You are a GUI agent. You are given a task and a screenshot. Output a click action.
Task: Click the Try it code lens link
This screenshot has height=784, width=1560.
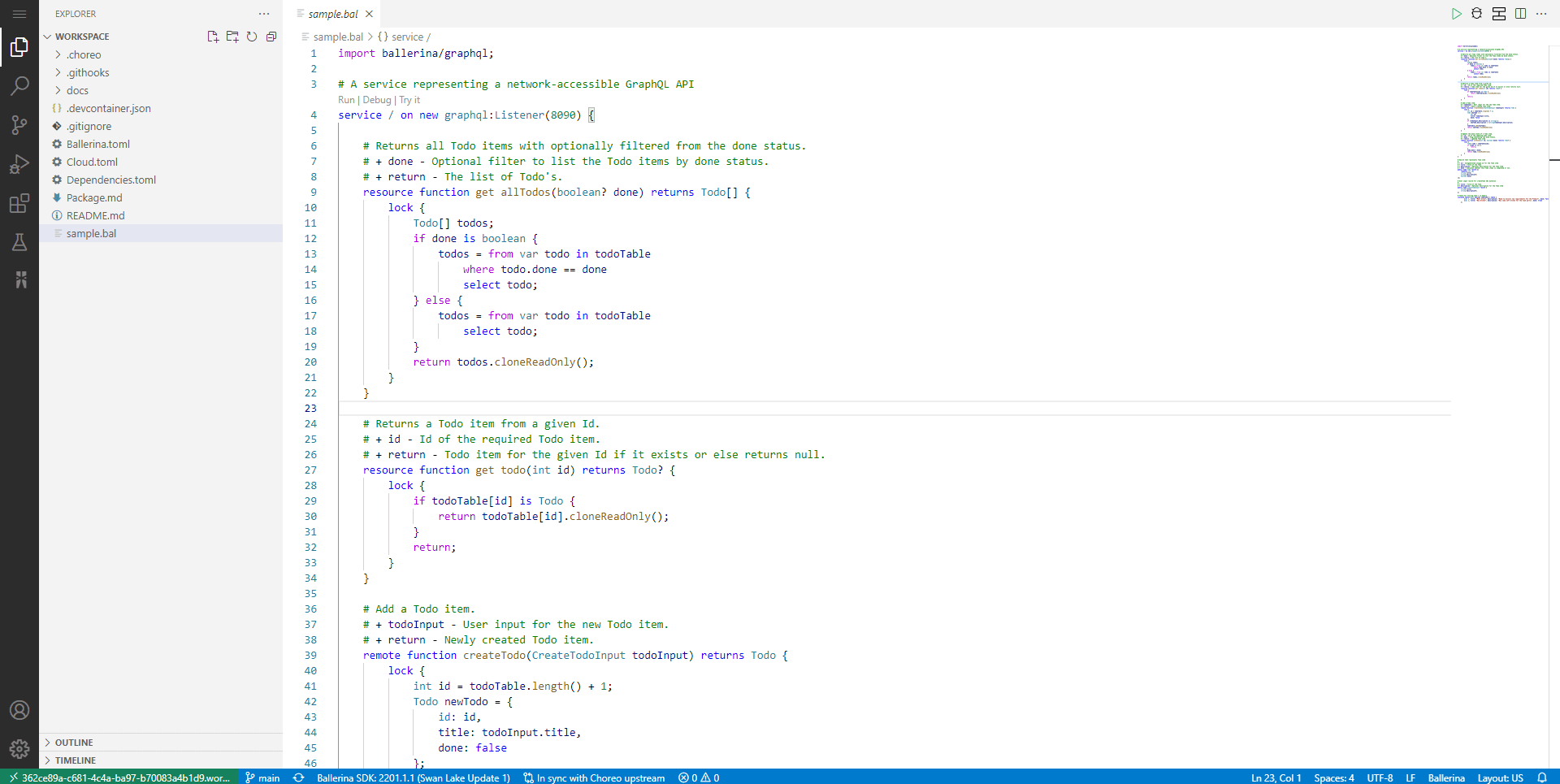tap(409, 100)
